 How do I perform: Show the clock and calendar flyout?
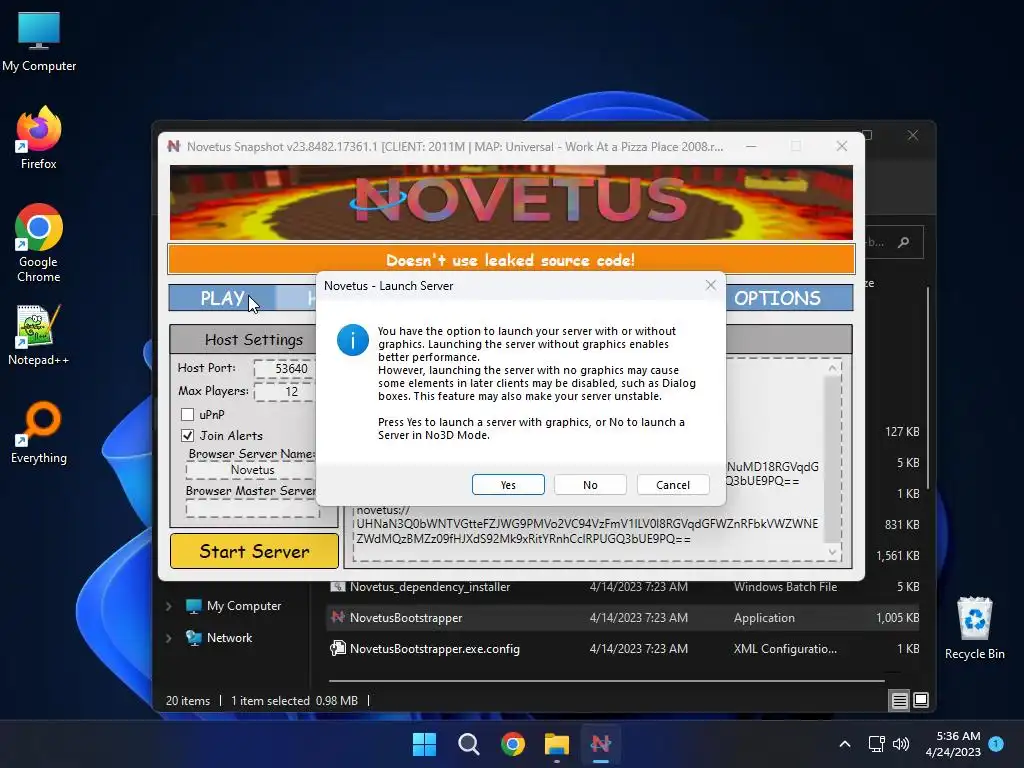tap(953, 744)
